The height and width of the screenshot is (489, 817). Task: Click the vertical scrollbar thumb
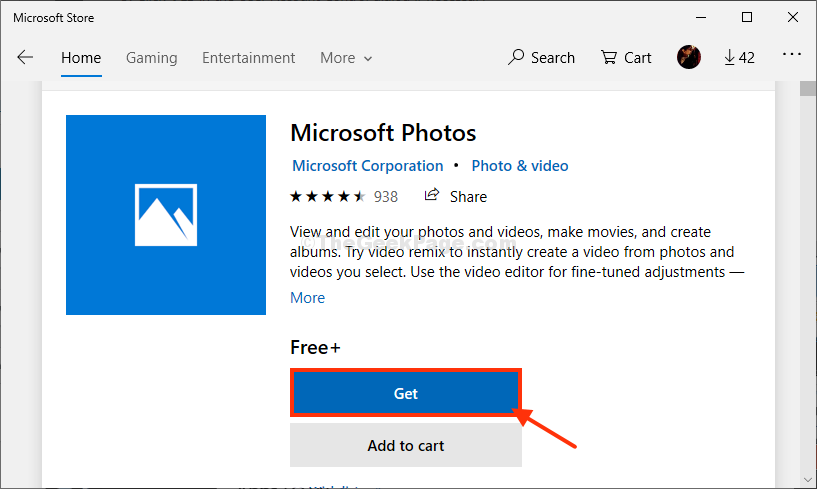click(808, 89)
